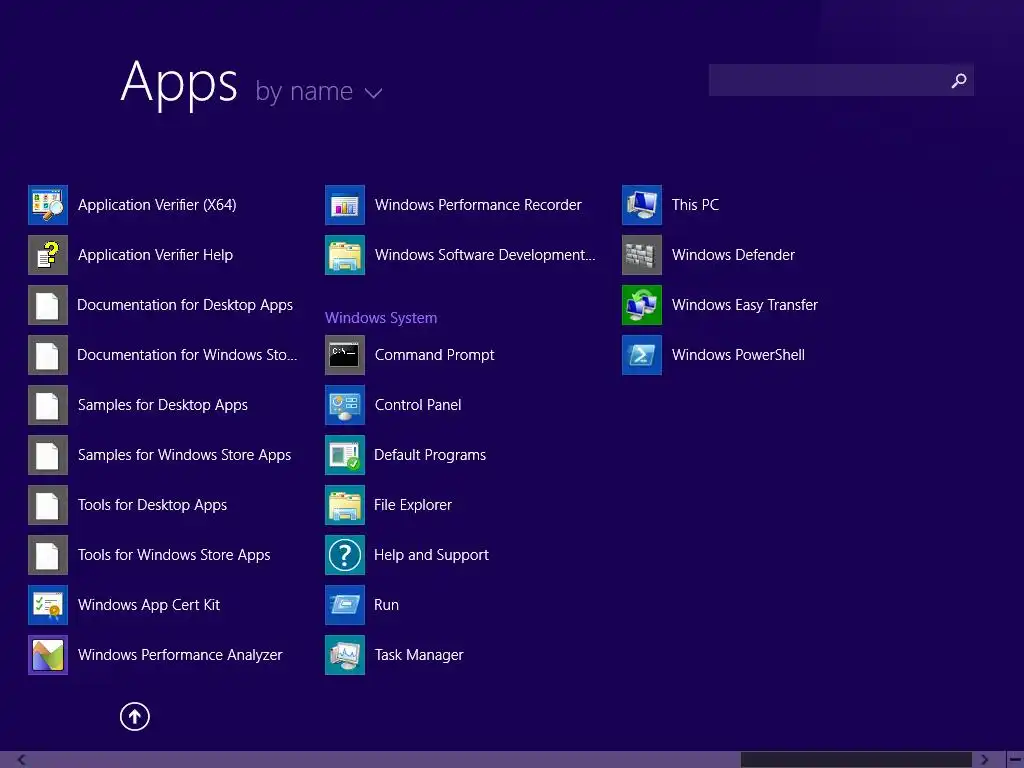Launch File Explorer icon
Screen dimensions: 1024x768
(x=345, y=505)
